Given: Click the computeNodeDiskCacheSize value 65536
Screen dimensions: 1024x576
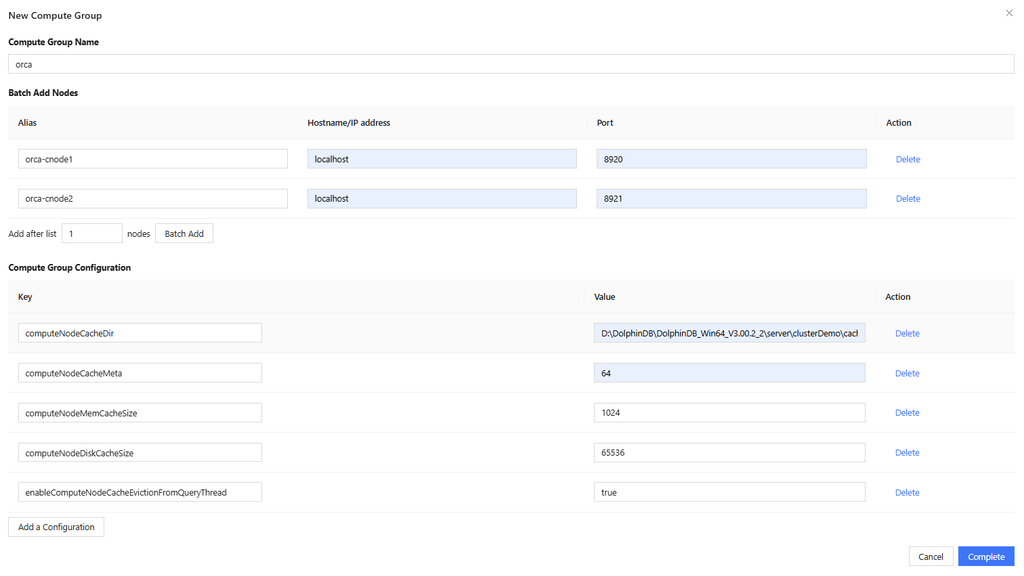Looking at the screenshot, I should pos(729,453).
